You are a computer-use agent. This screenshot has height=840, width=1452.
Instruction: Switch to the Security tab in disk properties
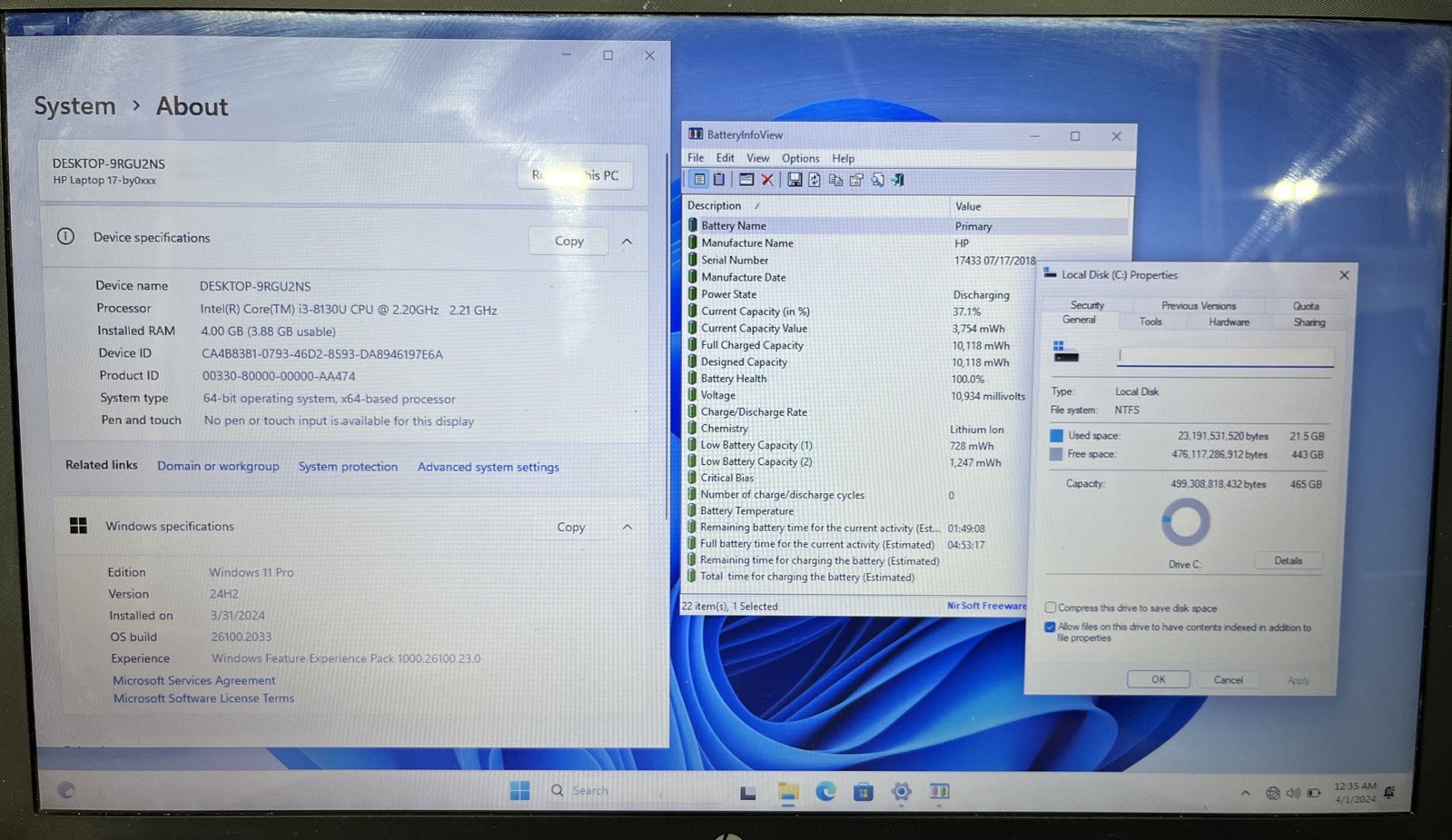pos(1087,305)
